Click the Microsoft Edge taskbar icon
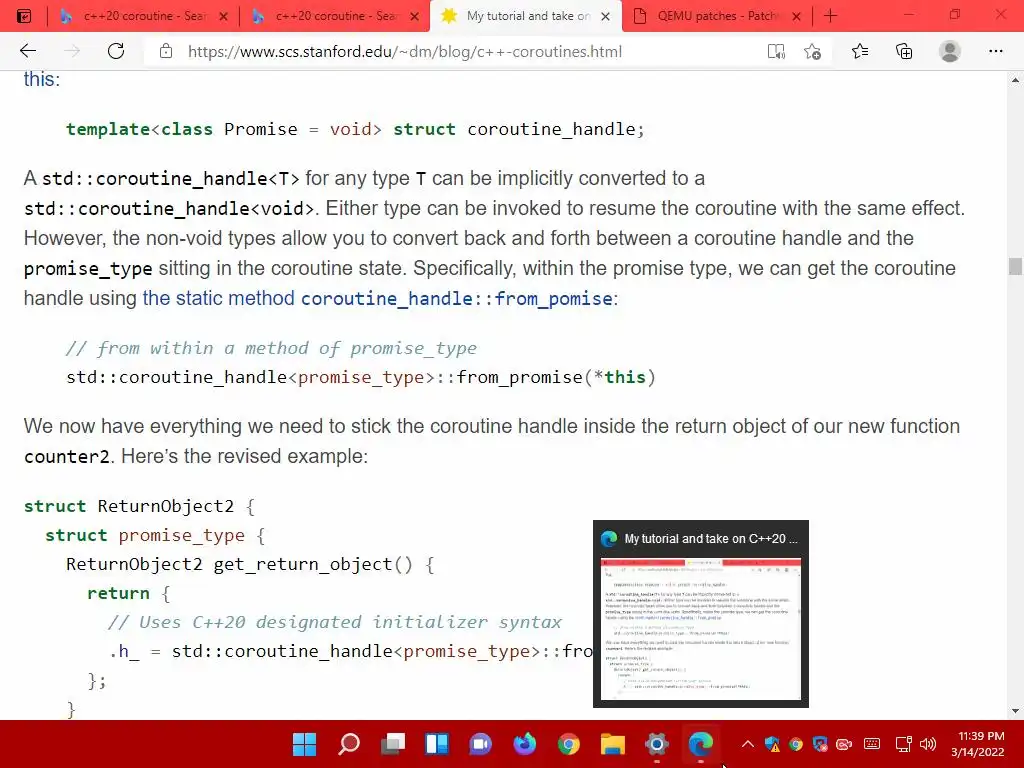 click(x=701, y=744)
